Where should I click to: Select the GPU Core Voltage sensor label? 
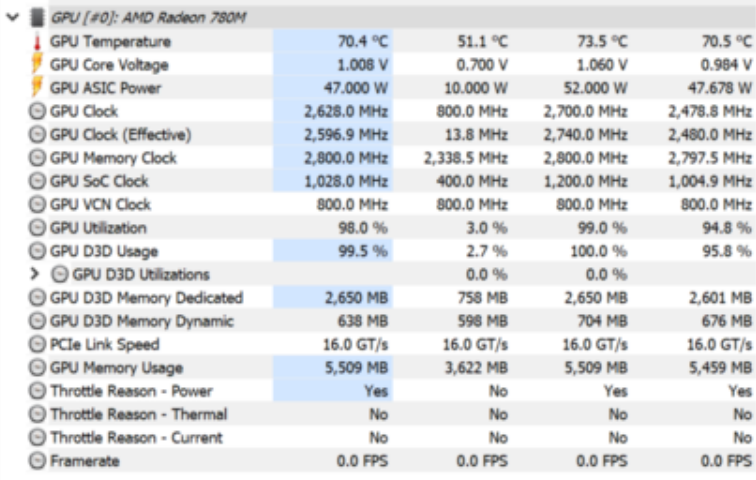[x=109, y=65]
